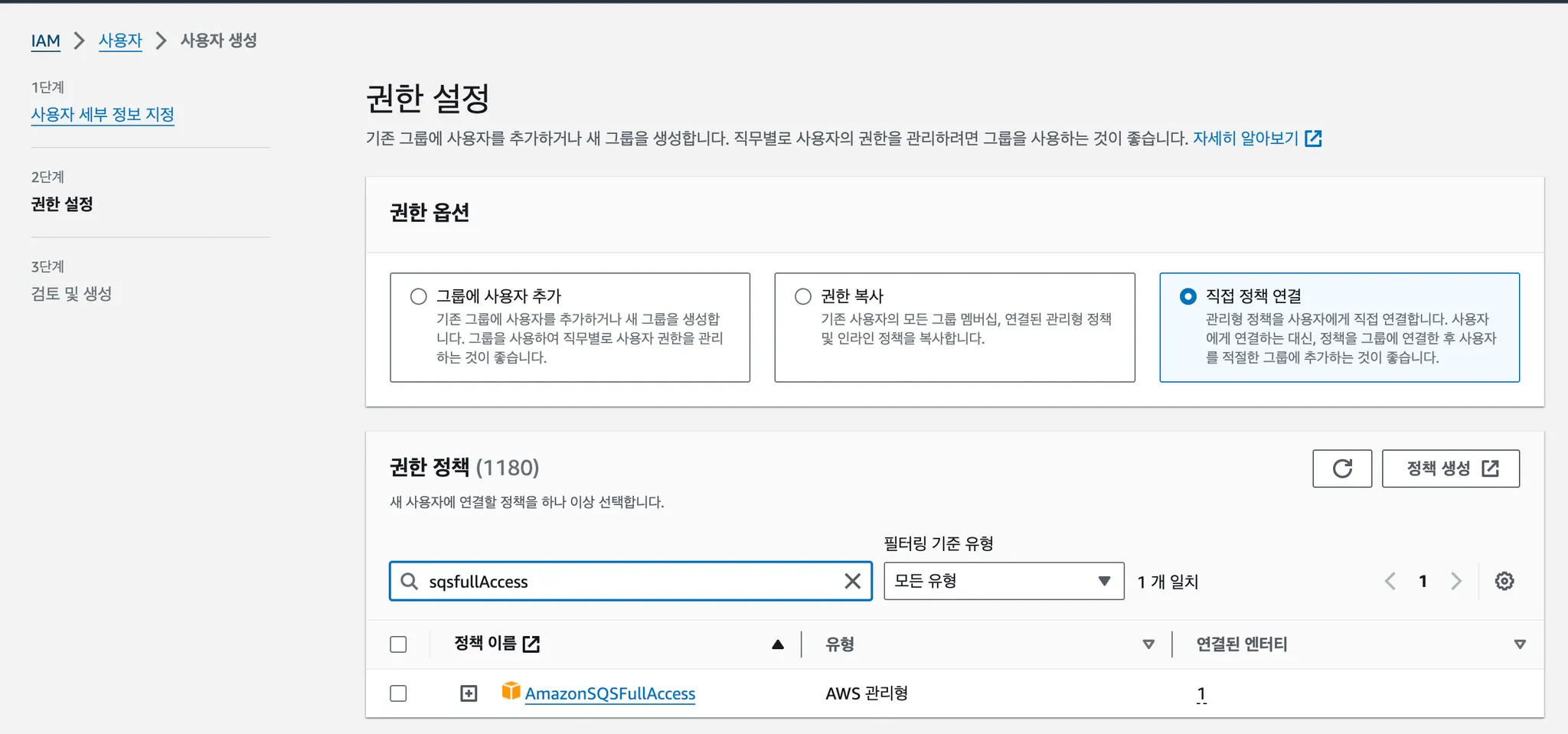1568x734 pixels.
Task: Clear the sqsfullAccess search text
Action: pyautogui.click(x=852, y=582)
